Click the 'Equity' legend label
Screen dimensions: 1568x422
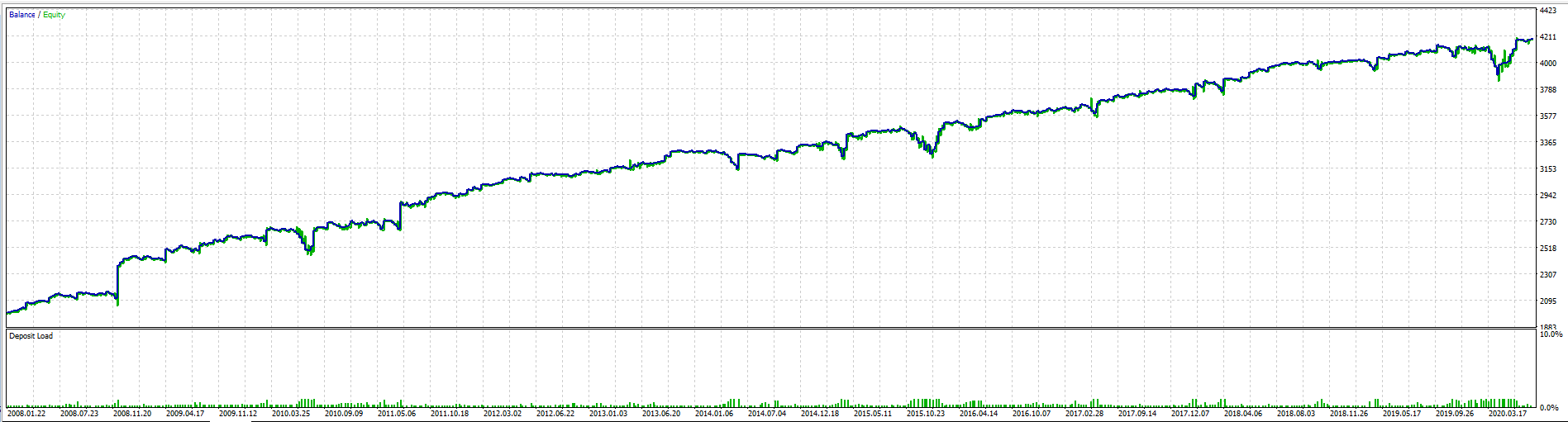(55, 15)
